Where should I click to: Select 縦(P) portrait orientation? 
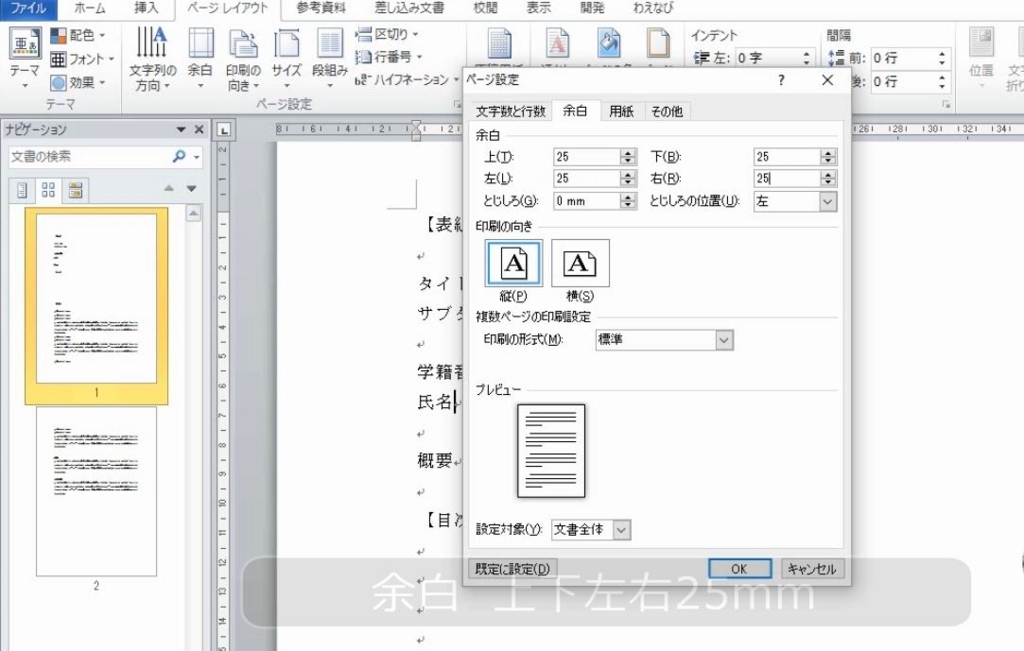(513, 263)
